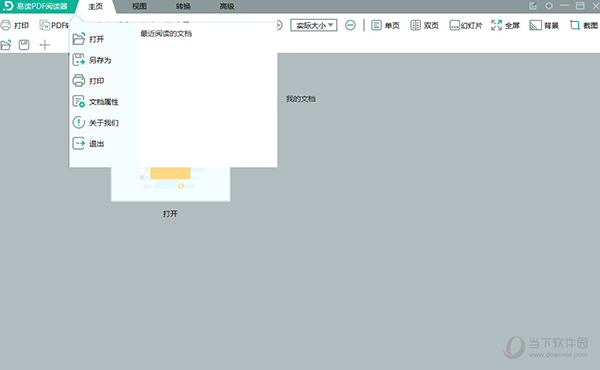This screenshot has width=600, height=370.
Task: Open the 背景 background option
Action: [544, 25]
